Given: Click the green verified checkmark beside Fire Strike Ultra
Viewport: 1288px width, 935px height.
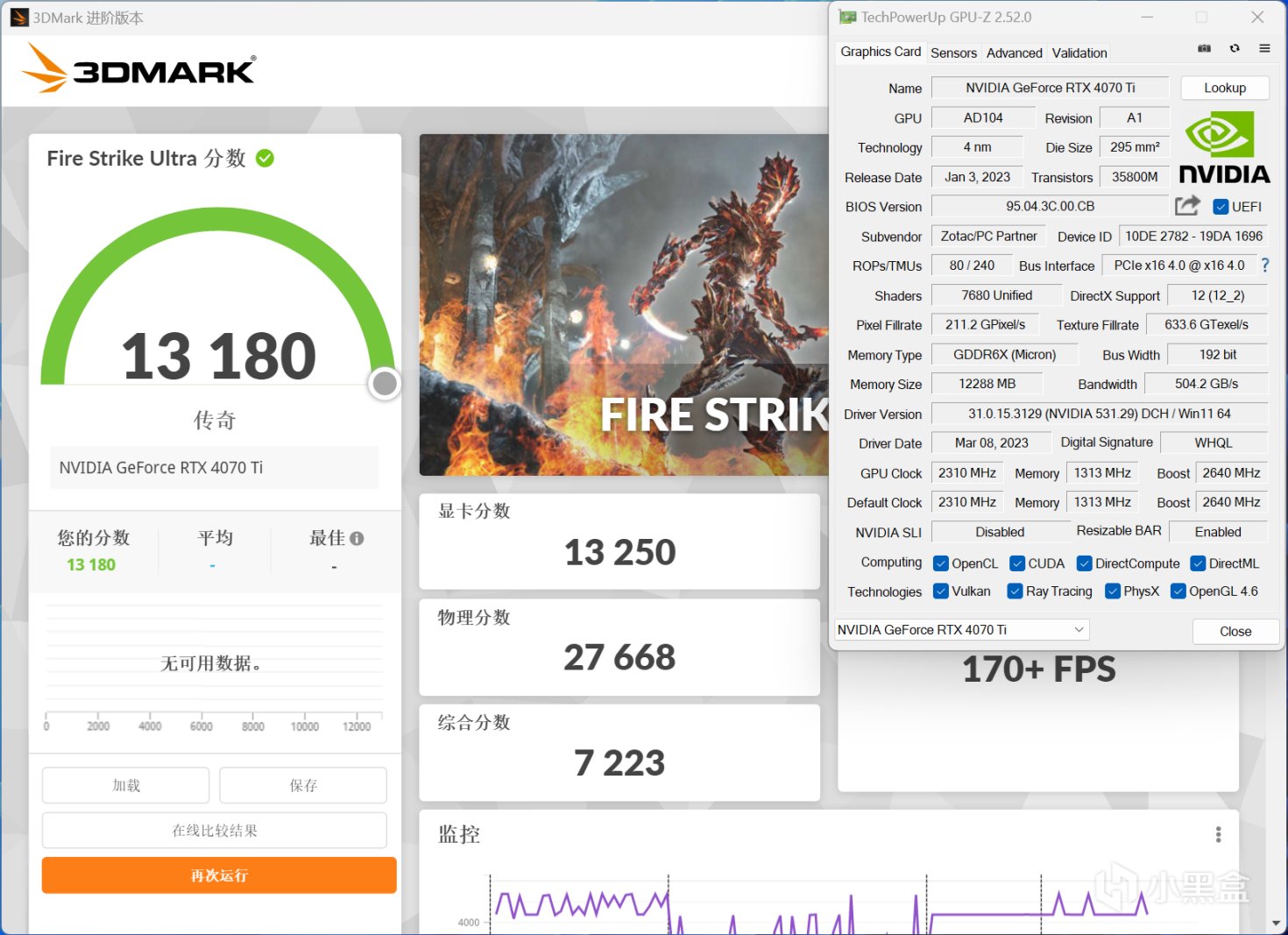Looking at the screenshot, I should 265,159.
